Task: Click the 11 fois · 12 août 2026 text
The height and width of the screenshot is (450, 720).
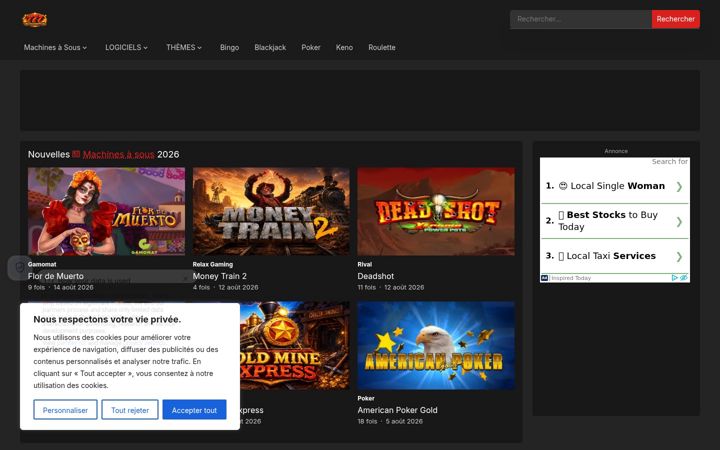Action: pos(391,287)
